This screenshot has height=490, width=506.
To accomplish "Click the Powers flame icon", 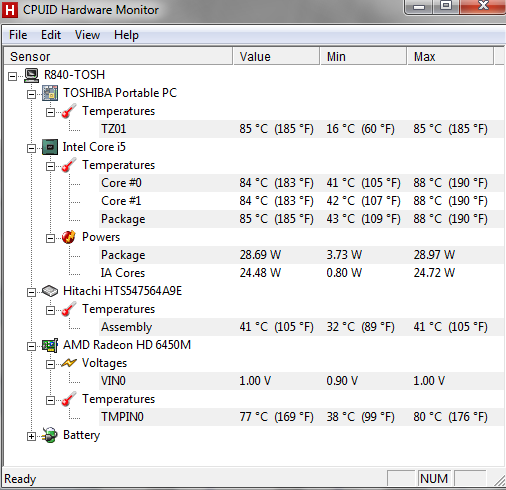I will 69,237.
